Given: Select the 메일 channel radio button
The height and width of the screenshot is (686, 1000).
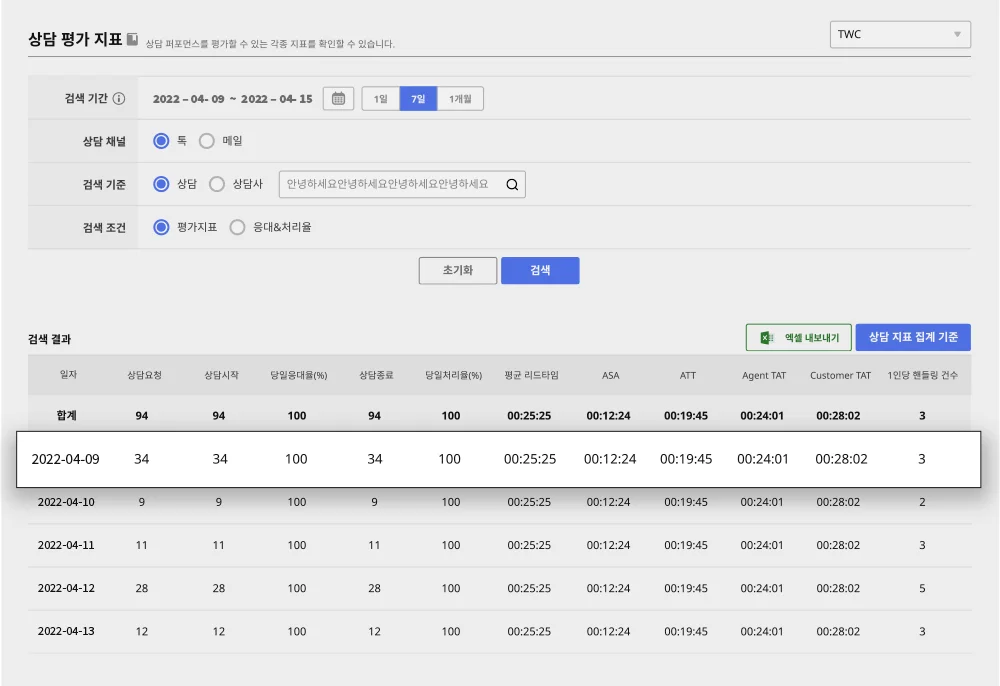Looking at the screenshot, I should click(x=207, y=141).
